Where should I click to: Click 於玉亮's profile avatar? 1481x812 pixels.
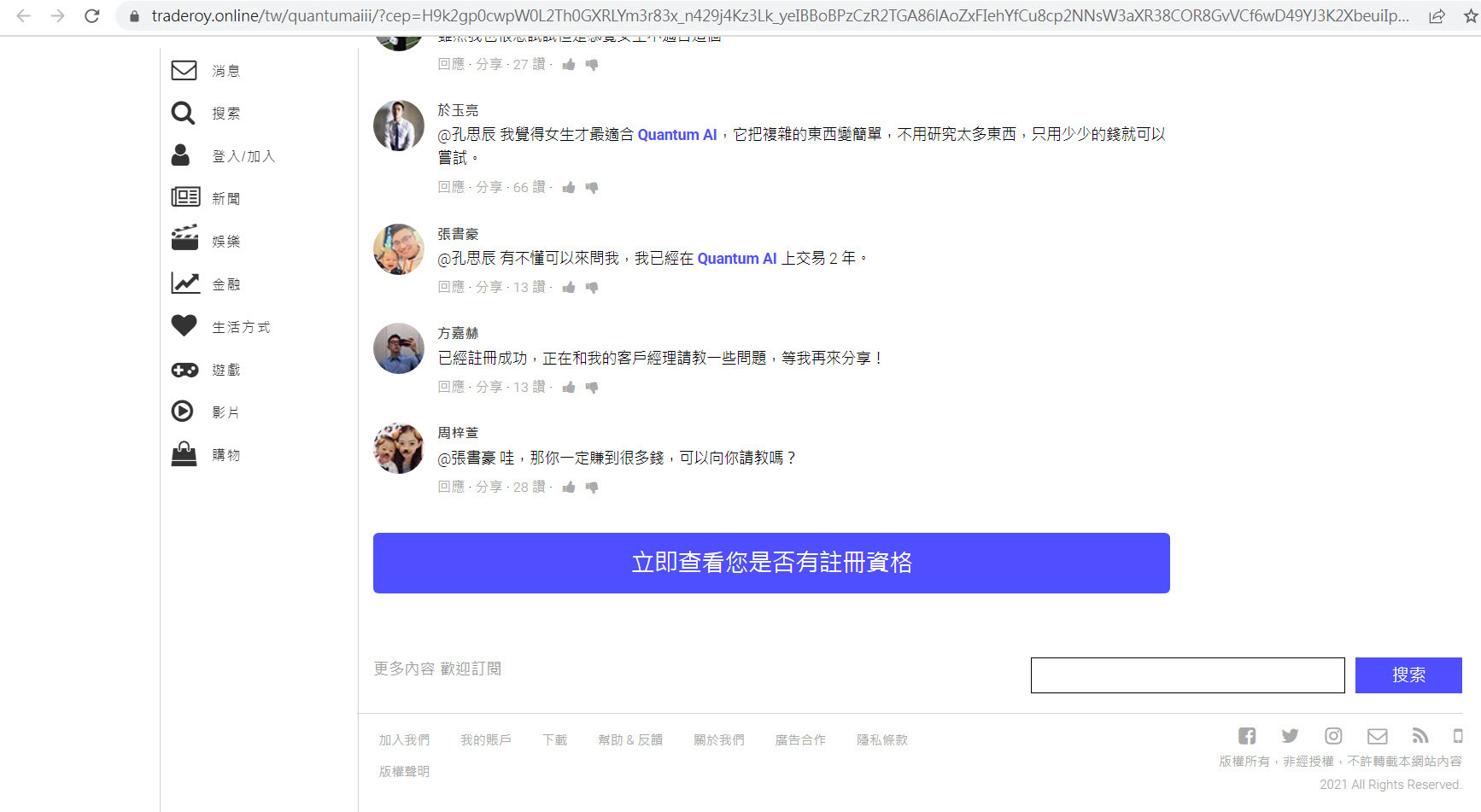click(399, 126)
